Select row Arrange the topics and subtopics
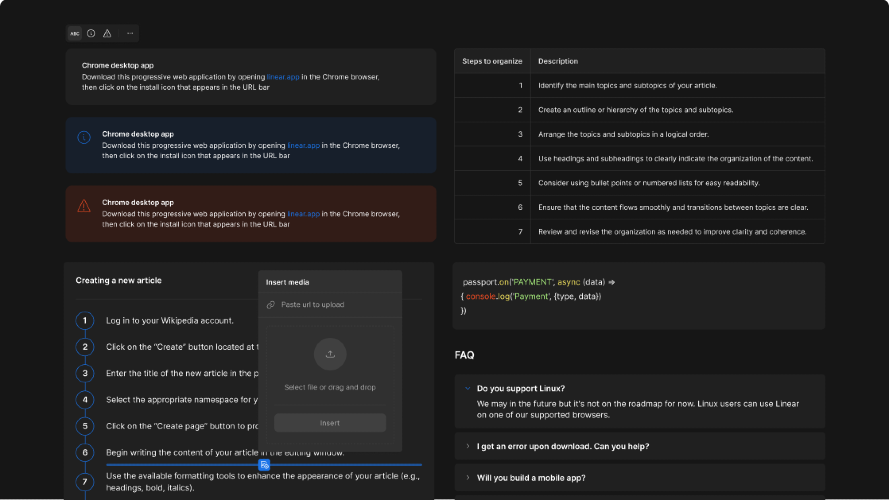This screenshot has width=889, height=500. pos(640,134)
